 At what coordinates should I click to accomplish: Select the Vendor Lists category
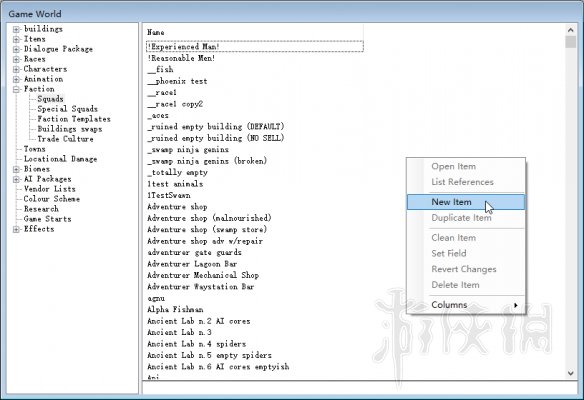50,189
